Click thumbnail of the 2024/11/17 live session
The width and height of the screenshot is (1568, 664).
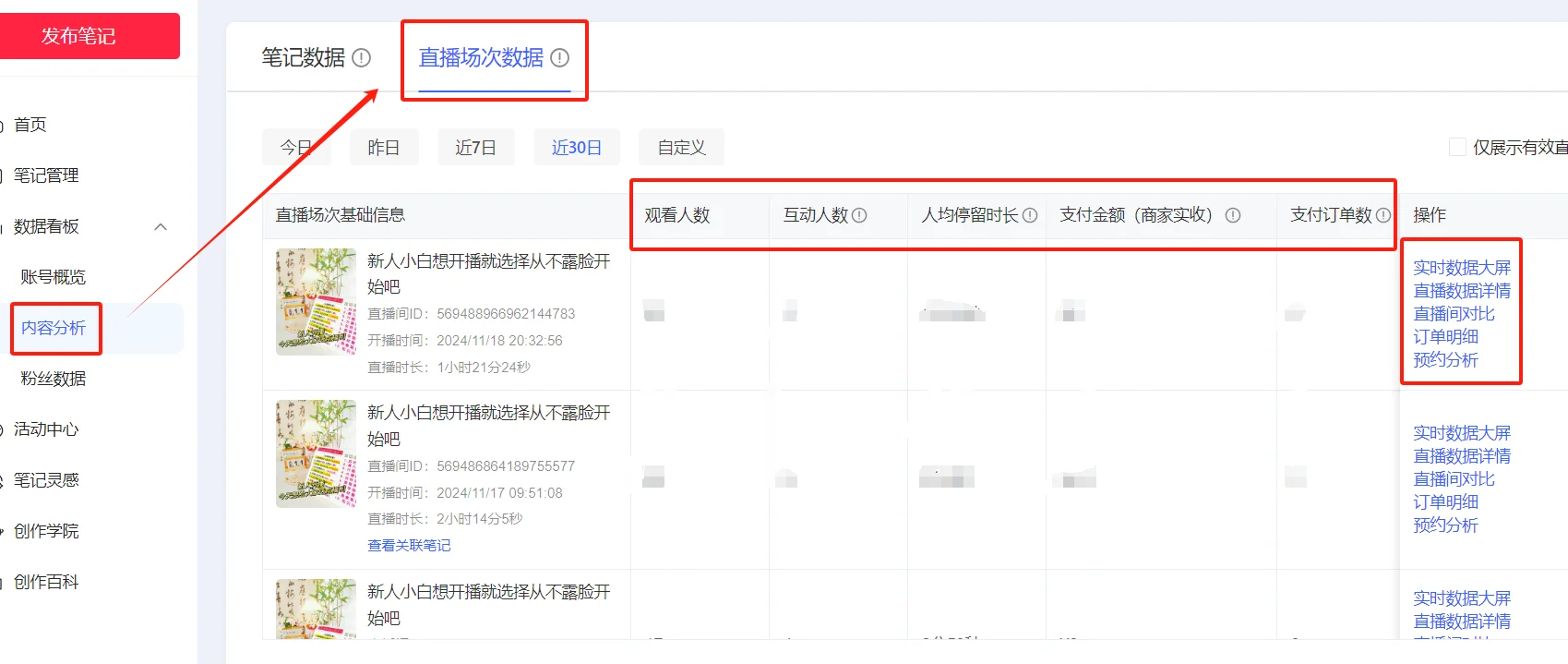[x=316, y=453]
